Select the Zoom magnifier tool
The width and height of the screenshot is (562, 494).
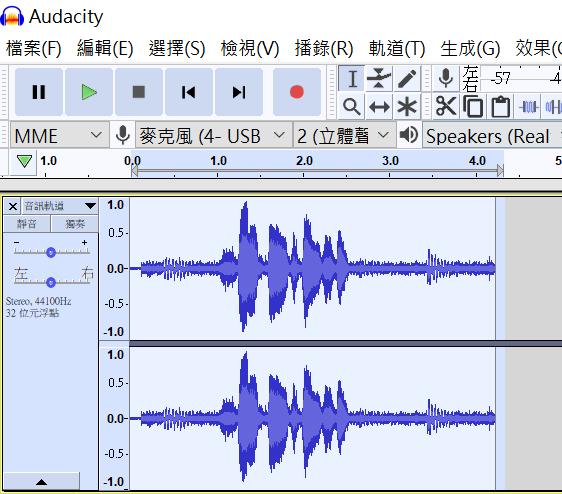click(351, 106)
